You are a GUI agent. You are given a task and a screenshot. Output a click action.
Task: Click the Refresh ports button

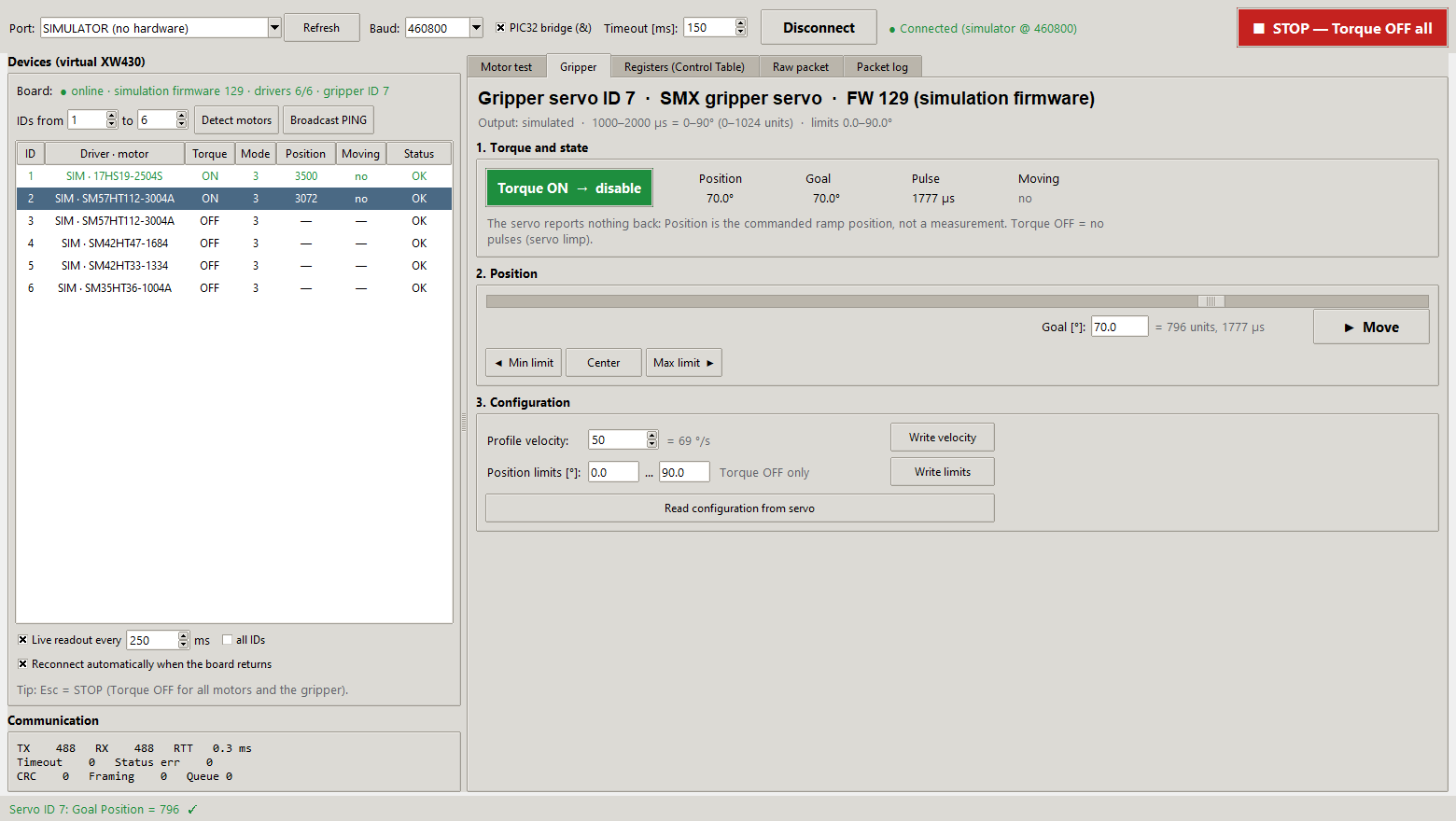(x=321, y=28)
